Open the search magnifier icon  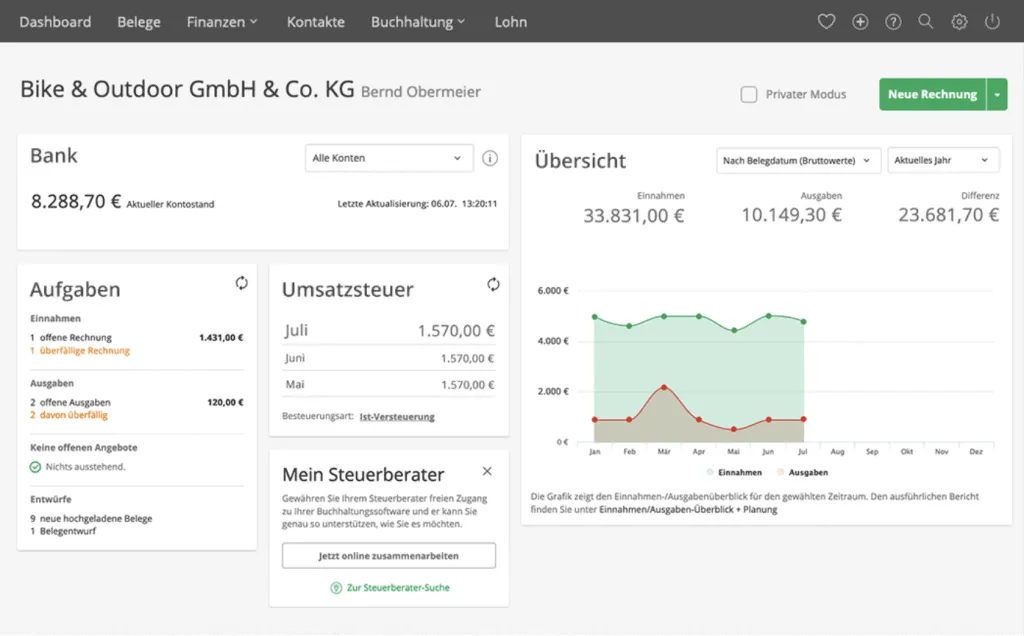pos(926,21)
